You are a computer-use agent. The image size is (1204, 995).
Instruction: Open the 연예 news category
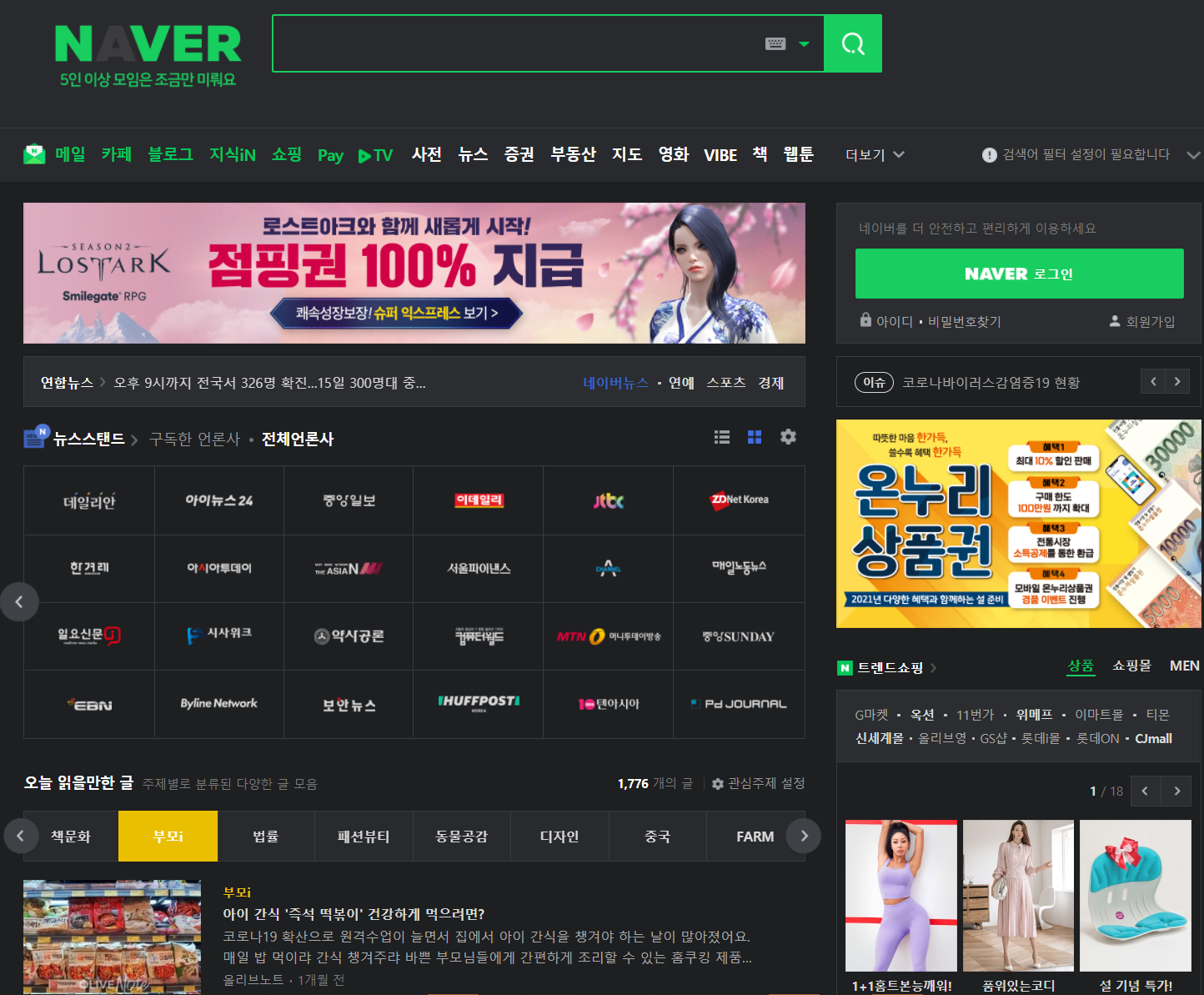point(681,383)
